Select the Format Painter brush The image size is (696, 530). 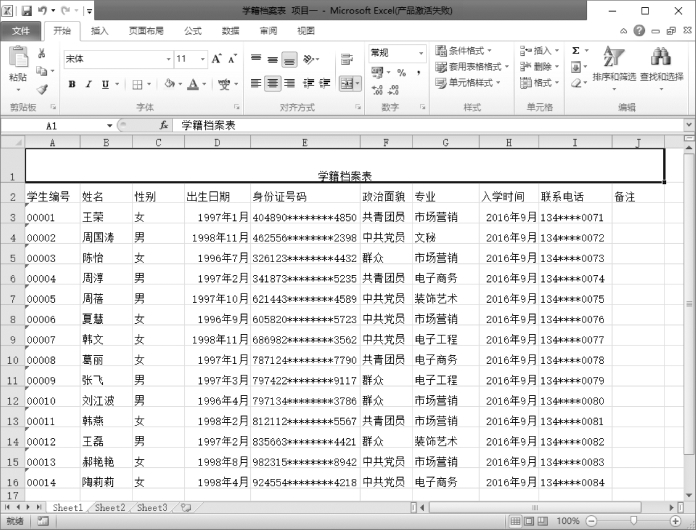[42, 89]
